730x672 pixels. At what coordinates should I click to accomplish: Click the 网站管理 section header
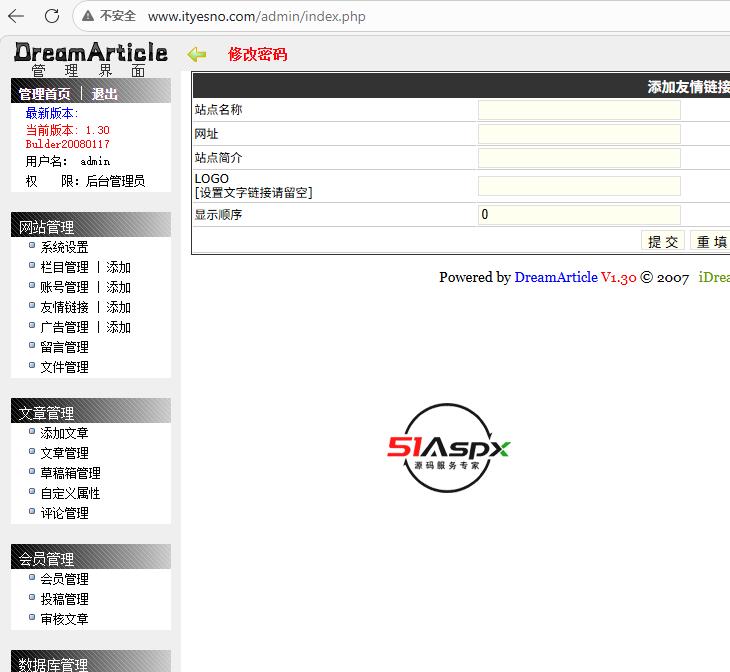[91, 225]
